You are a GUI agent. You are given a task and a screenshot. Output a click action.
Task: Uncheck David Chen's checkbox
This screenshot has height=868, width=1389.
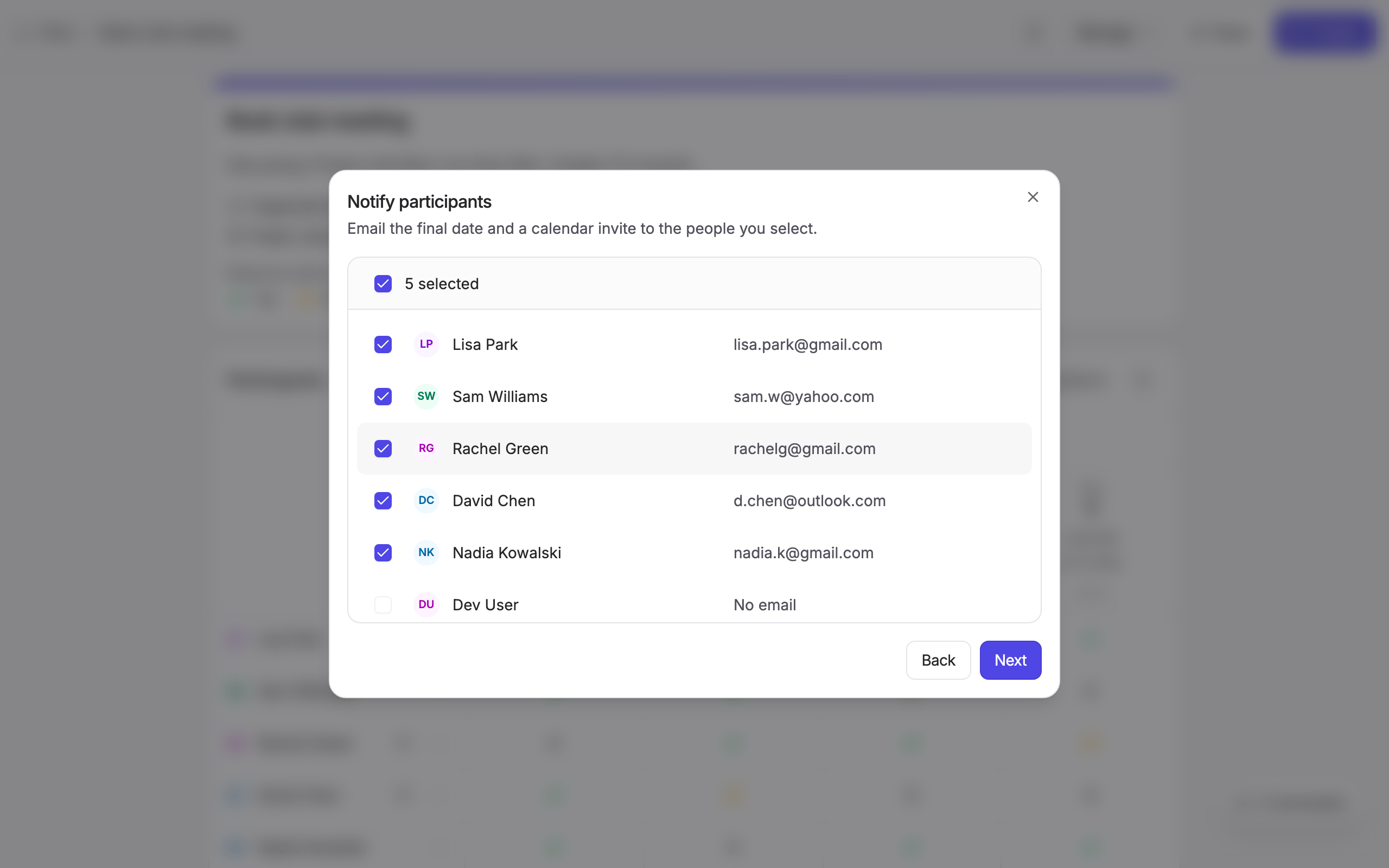point(383,501)
